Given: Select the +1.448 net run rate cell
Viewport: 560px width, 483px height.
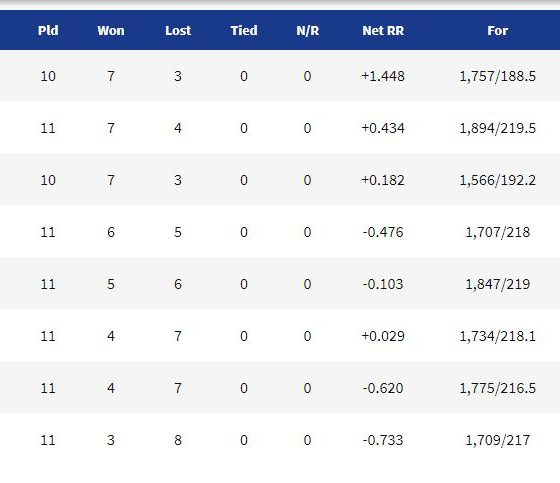Looking at the screenshot, I should [x=383, y=76].
